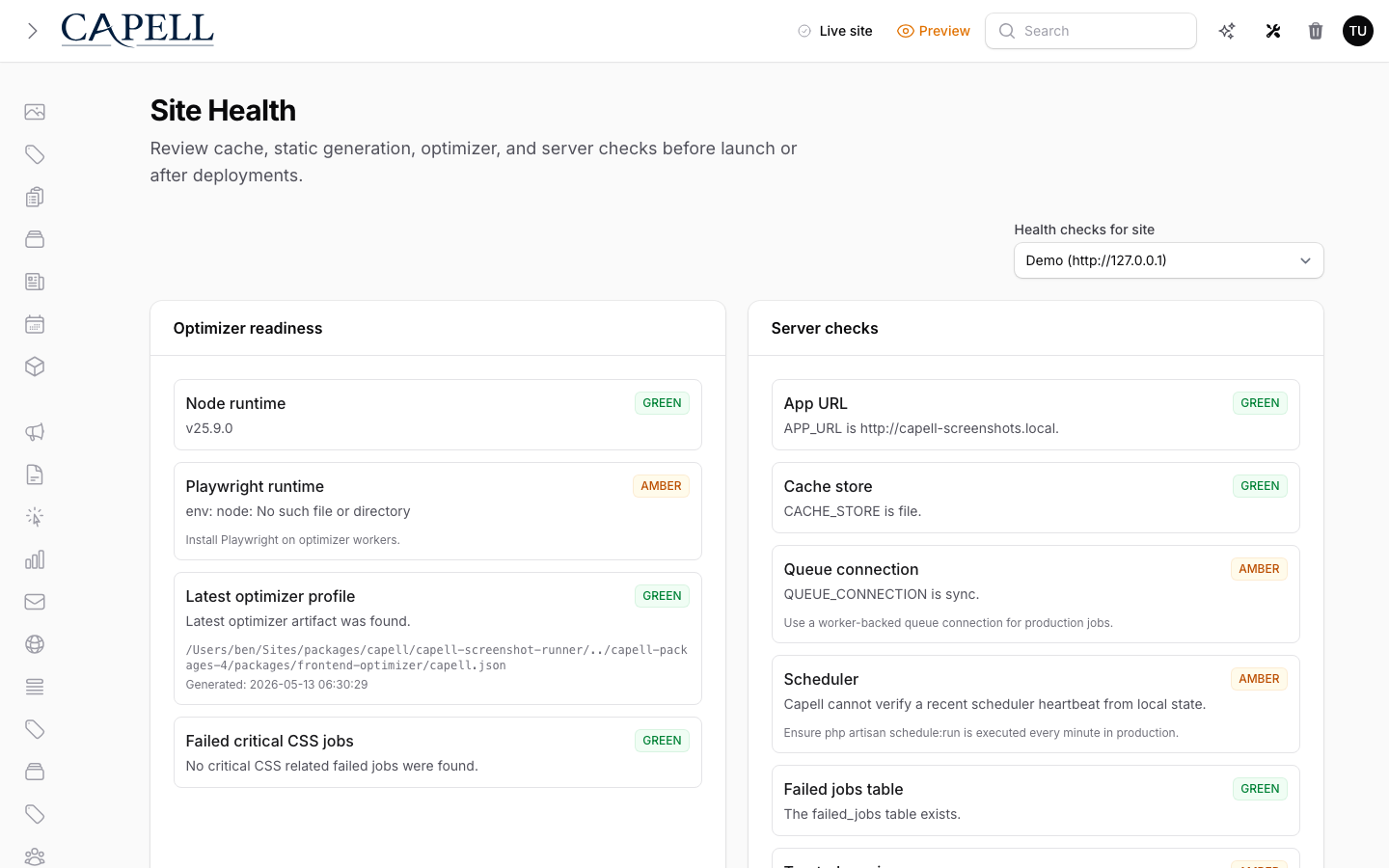Open the clipboard list icon in sidebar
The height and width of the screenshot is (868, 1389).
(35, 197)
